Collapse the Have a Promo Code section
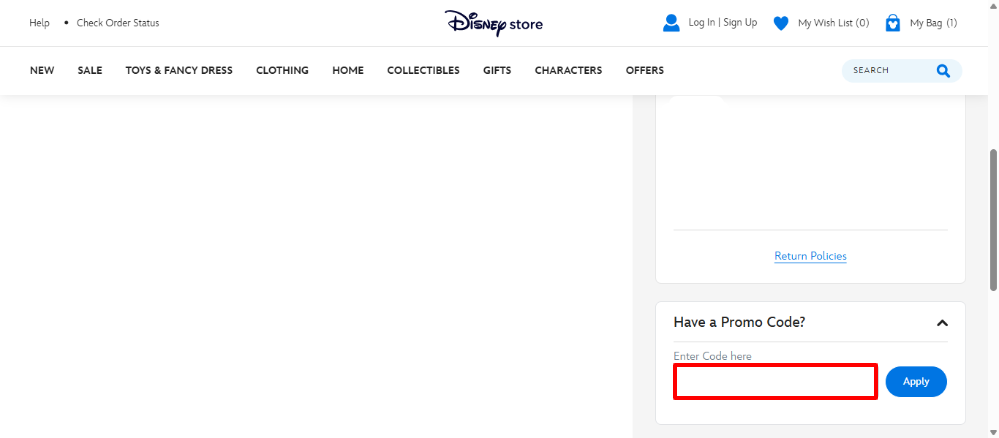 tap(942, 323)
